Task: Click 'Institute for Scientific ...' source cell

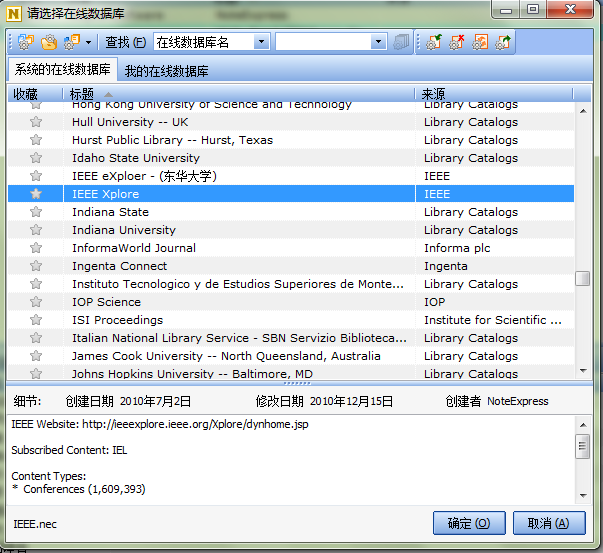Action: coord(493,320)
